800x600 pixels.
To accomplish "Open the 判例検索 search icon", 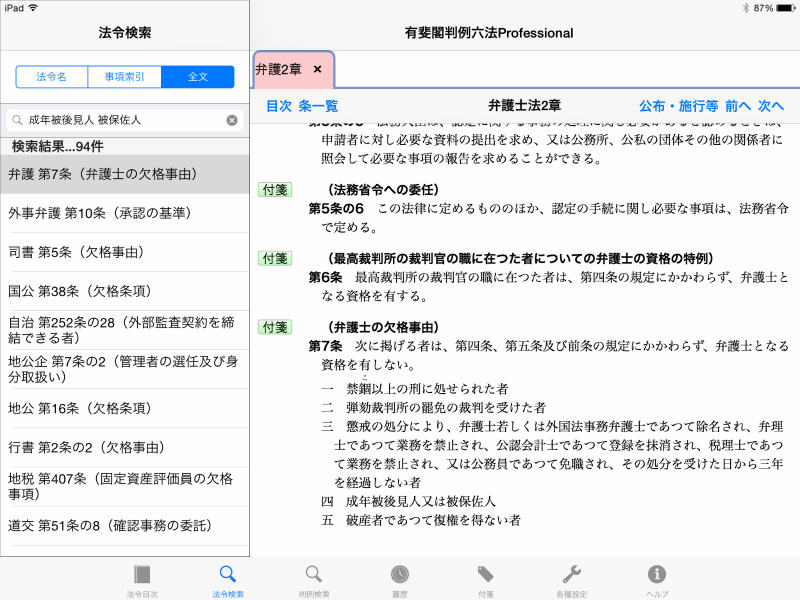I will (x=313, y=574).
